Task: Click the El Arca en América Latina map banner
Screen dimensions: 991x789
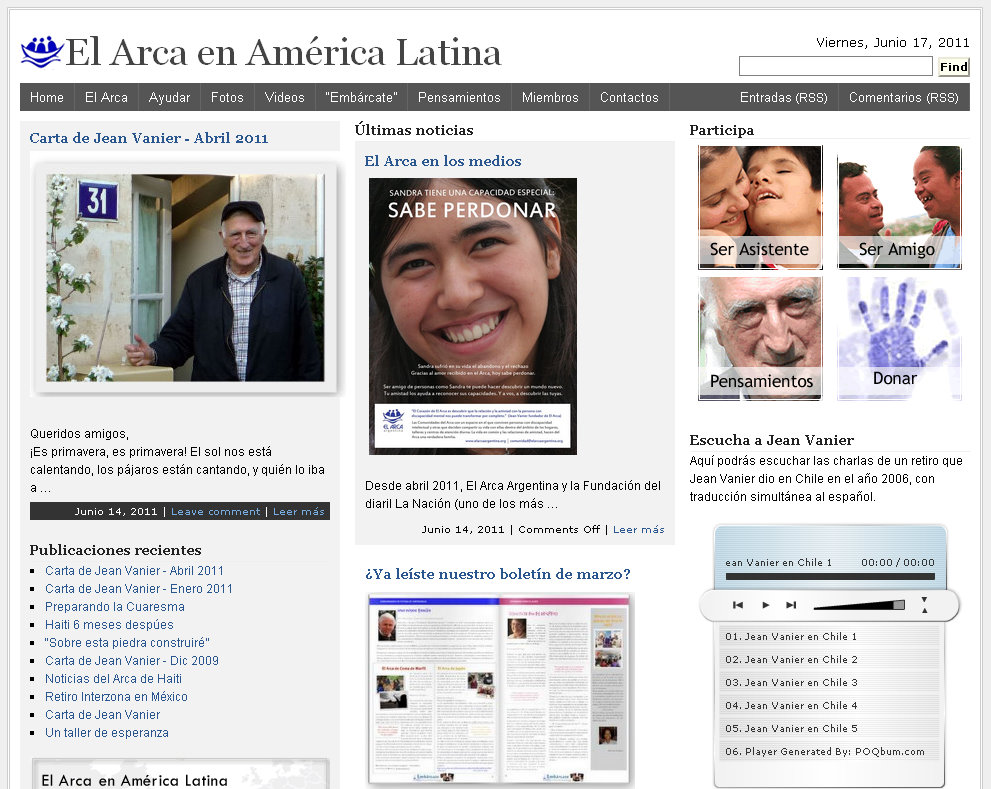Action: tap(181, 774)
